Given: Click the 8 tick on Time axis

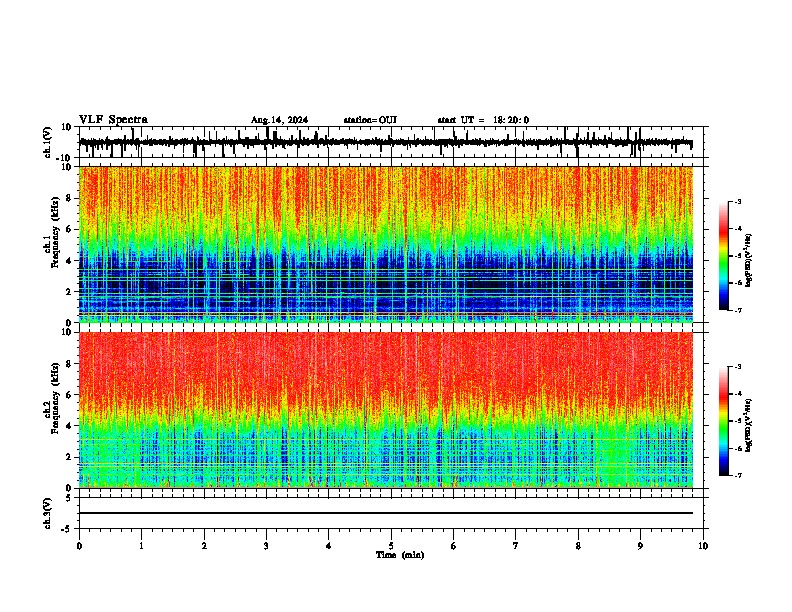Looking at the screenshot, I should pyautogui.click(x=578, y=546).
